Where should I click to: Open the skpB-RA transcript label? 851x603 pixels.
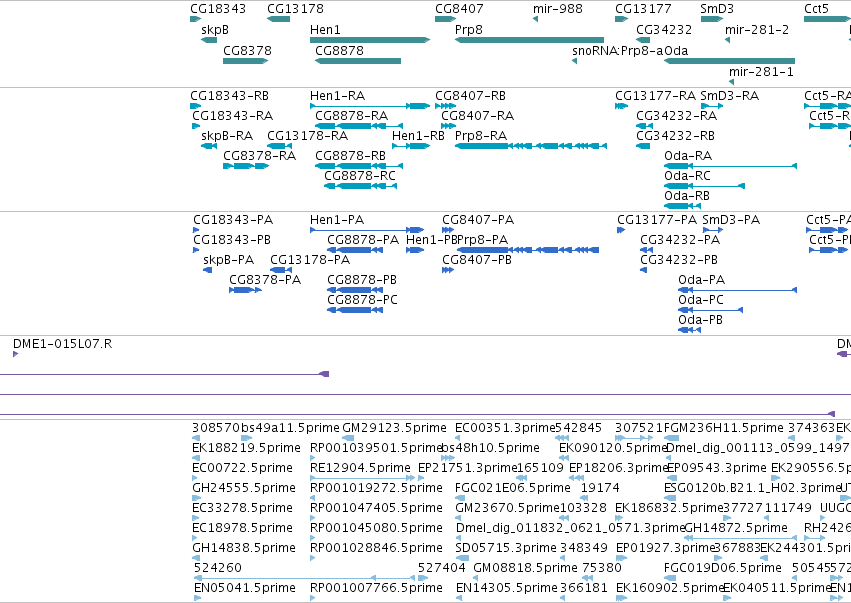pyautogui.click(x=227, y=136)
